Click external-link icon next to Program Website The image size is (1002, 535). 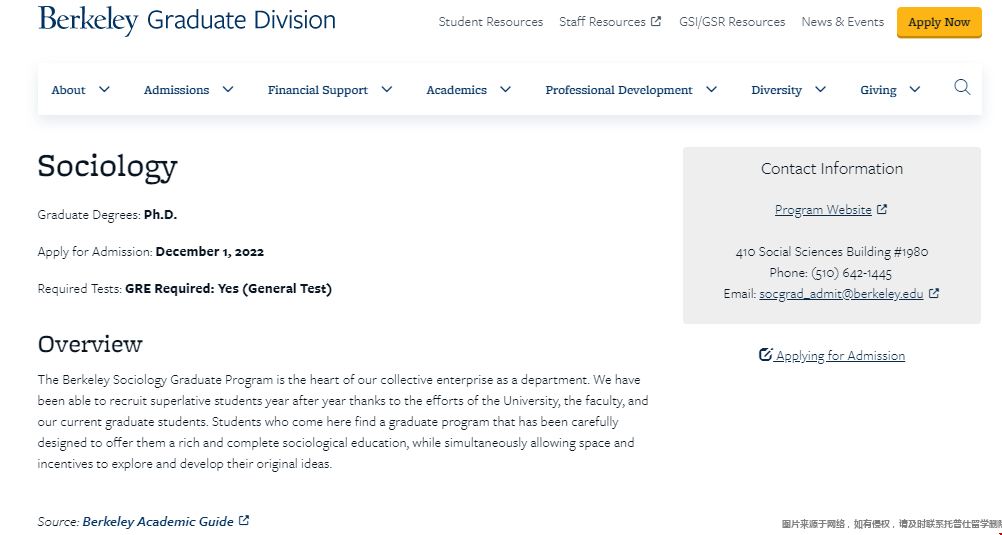click(882, 209)
